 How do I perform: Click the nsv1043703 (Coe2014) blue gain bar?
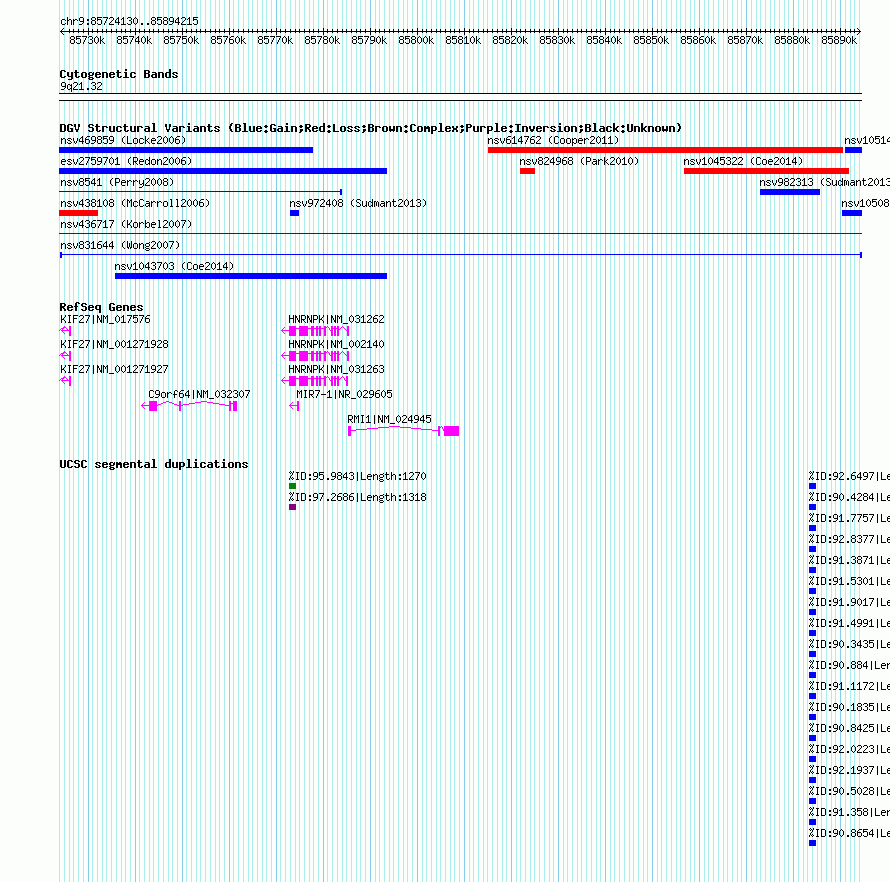pyautogui.click(x=251, y=276)
